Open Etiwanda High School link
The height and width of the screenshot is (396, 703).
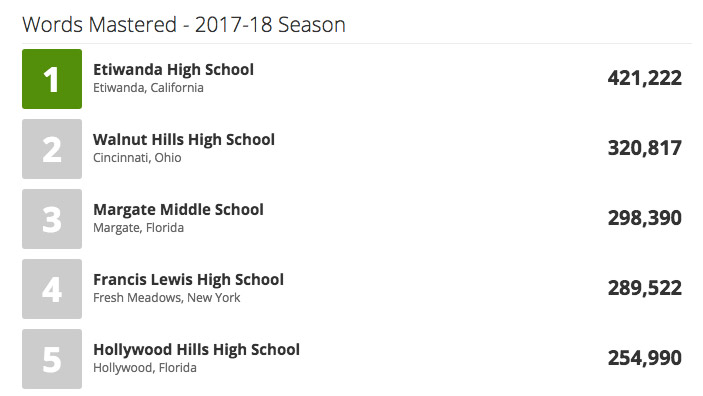[x=174, y=70]
